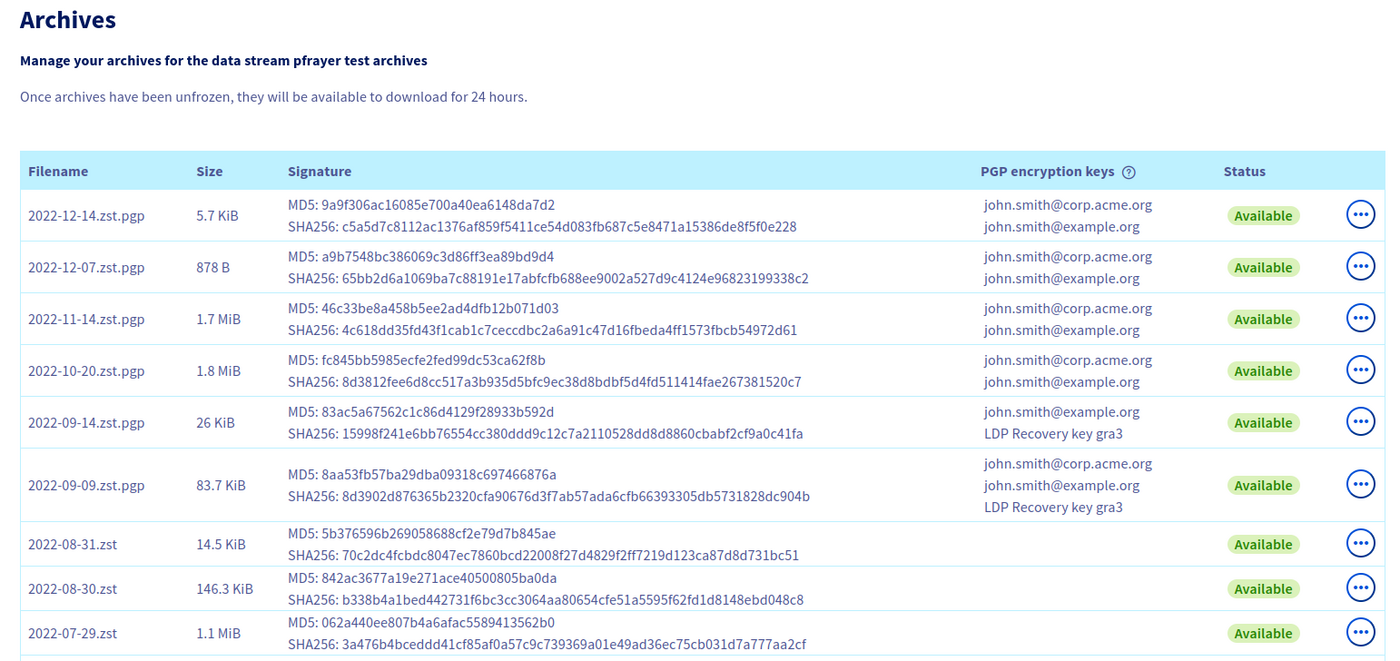The height and width of the screenshot is (661, 1400).
Task: Select the john.smith@corp.acme.org key for 2022-10-20
Action: point(1068,359)
